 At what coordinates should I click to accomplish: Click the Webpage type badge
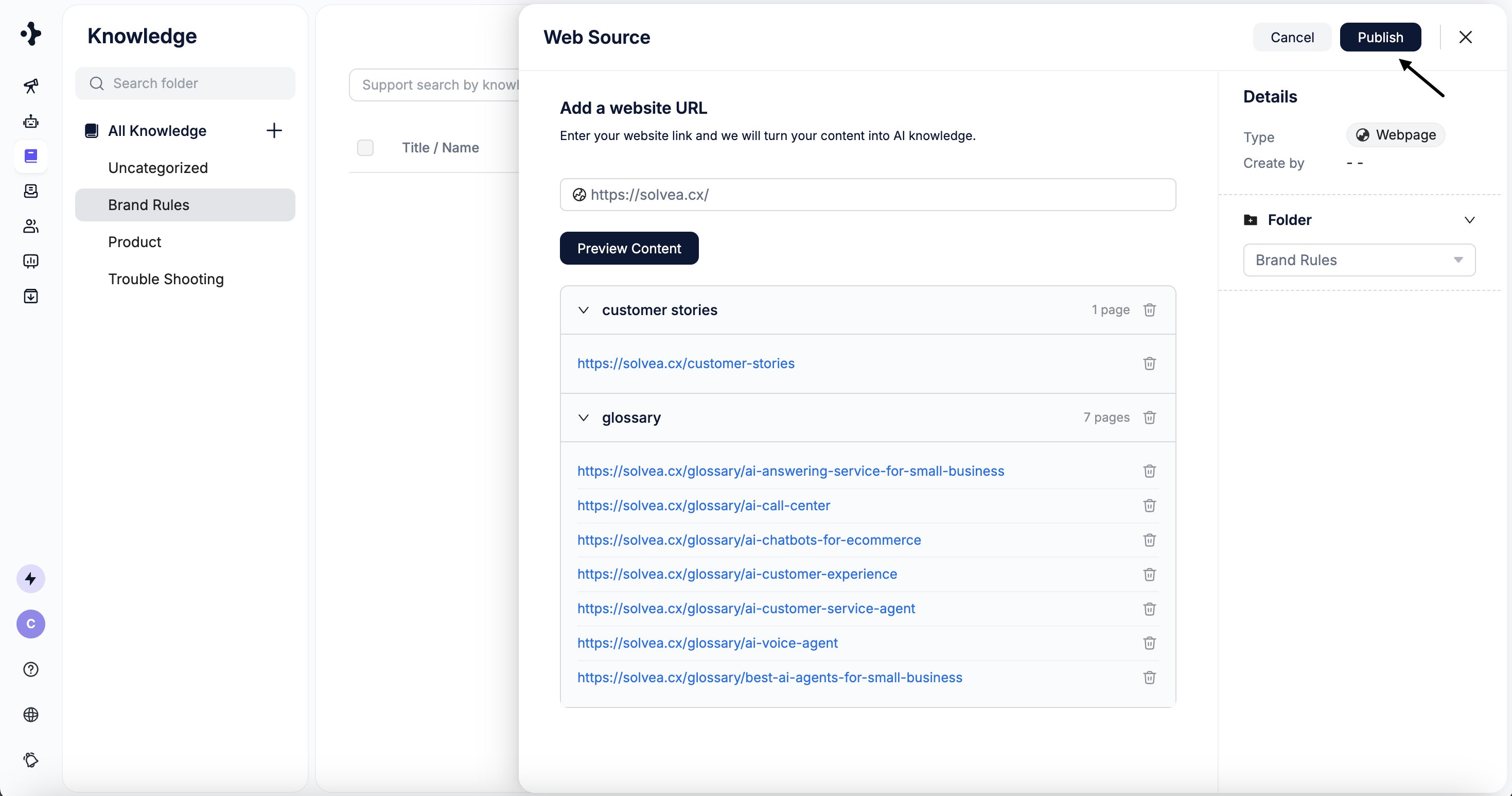[1395, 135]
